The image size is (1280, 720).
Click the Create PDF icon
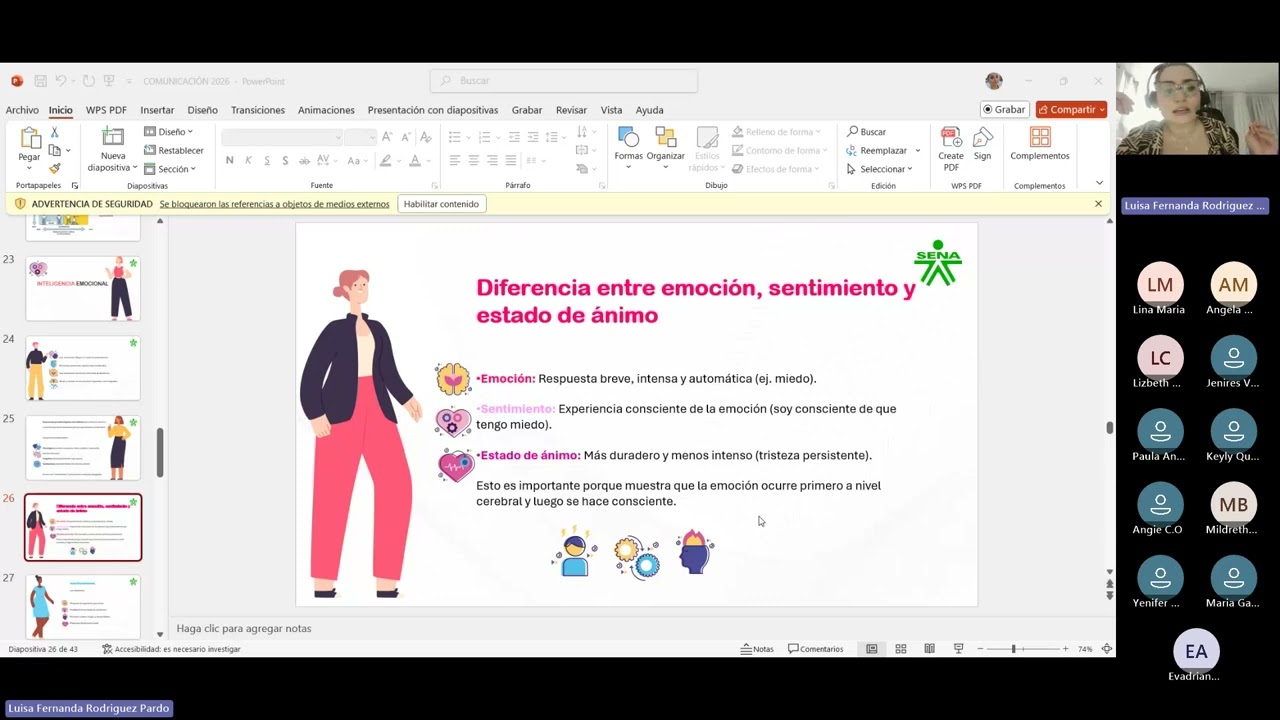(951, 137)
